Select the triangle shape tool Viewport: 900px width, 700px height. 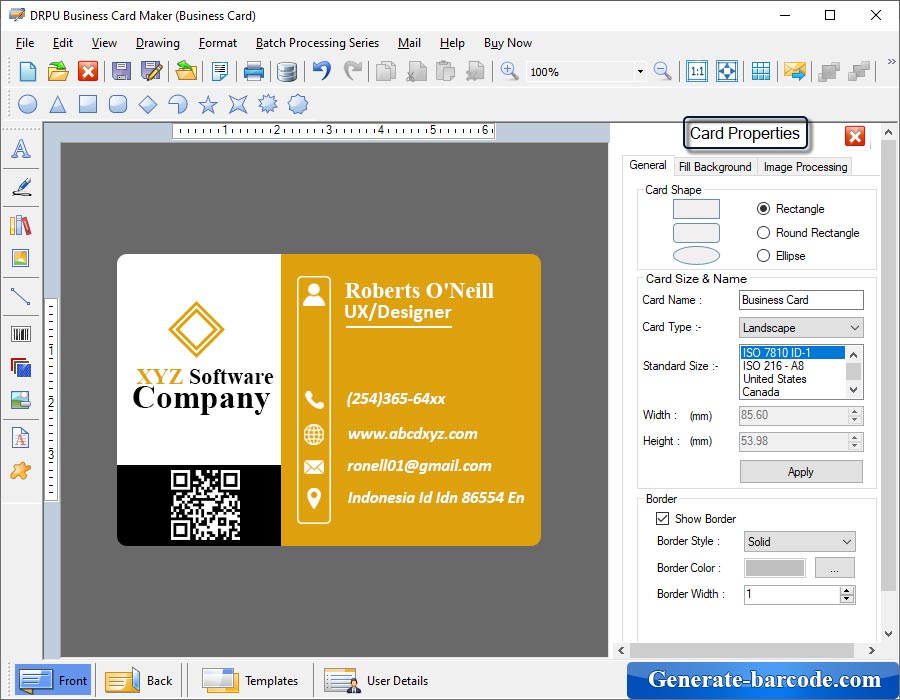pos(57,104)
